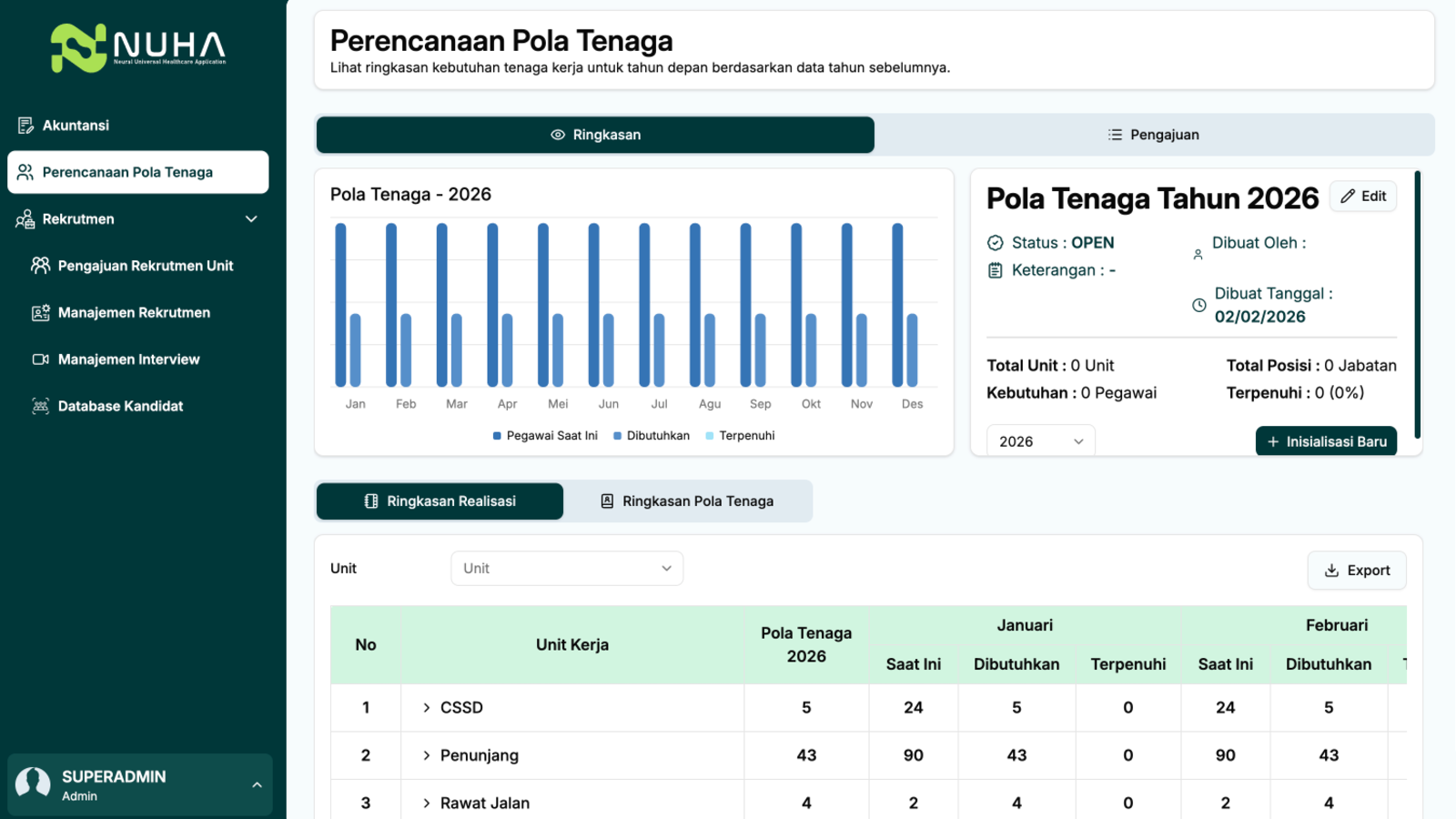1456x819 pixels.
Task: Click the download icon on Export
Action: [1331, 571]
